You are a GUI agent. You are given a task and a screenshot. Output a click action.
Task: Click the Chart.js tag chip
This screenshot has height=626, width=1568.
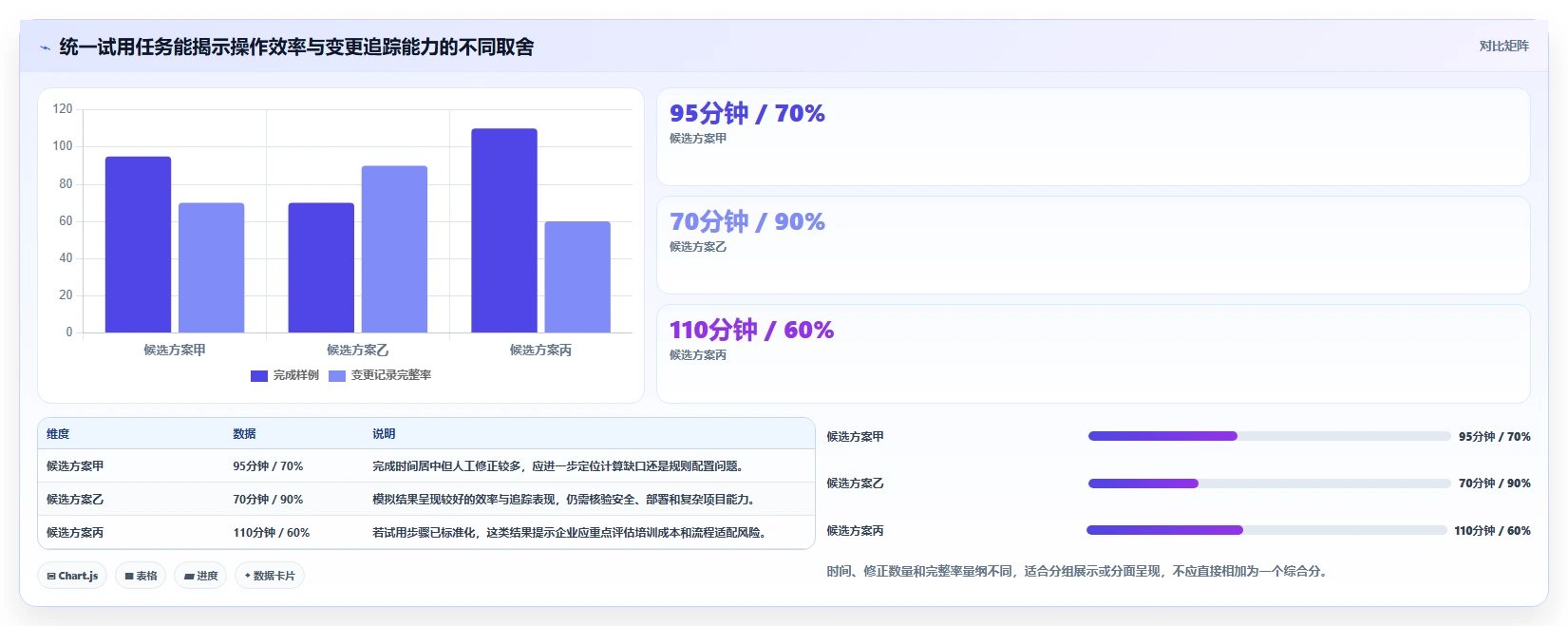click(72, 576)
